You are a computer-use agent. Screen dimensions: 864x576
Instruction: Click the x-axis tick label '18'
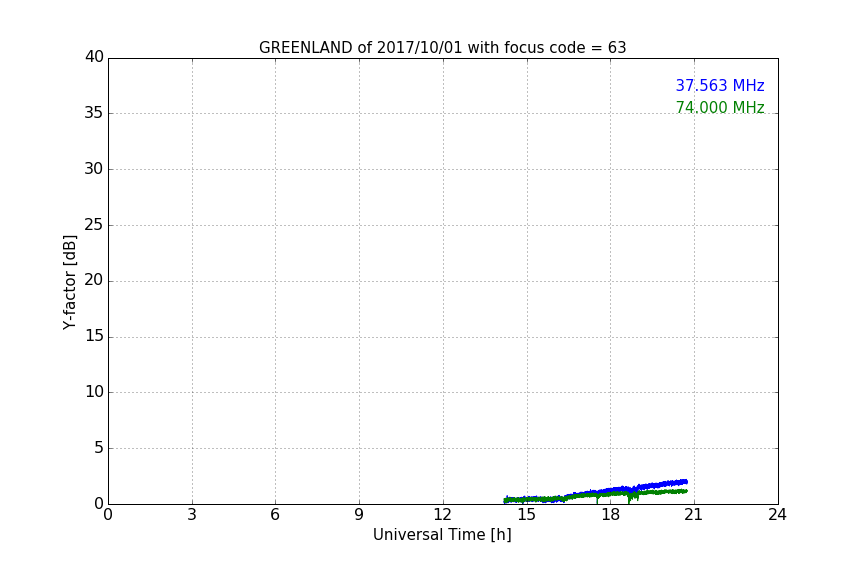611,515
